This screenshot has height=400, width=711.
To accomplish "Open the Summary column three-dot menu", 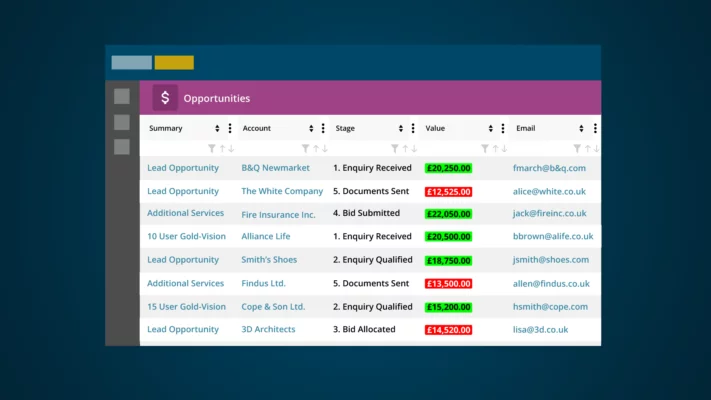I will click(x=230, y=128).
